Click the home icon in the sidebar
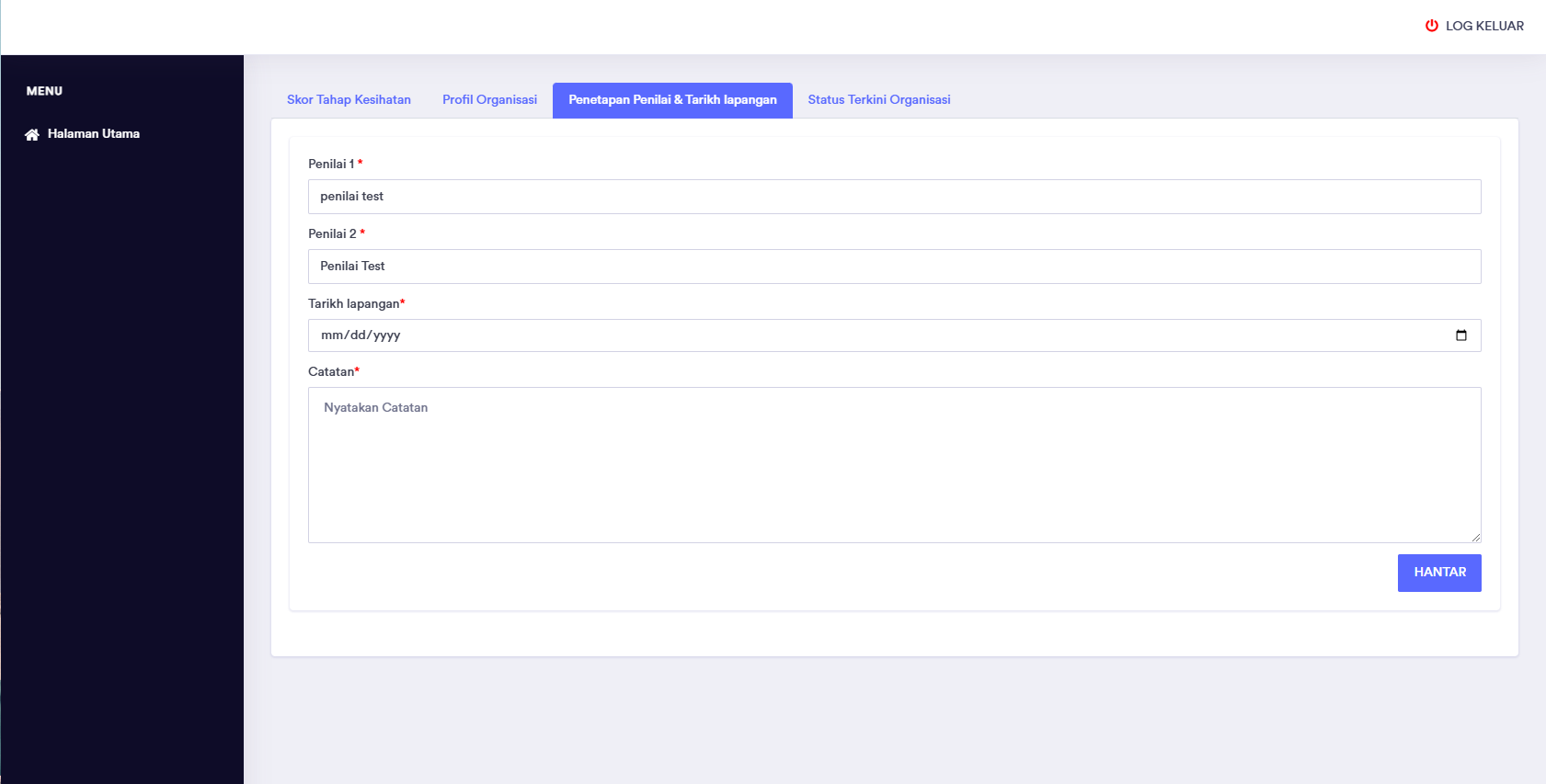This screenshot has width=1546, height=784. click(32, 134)
